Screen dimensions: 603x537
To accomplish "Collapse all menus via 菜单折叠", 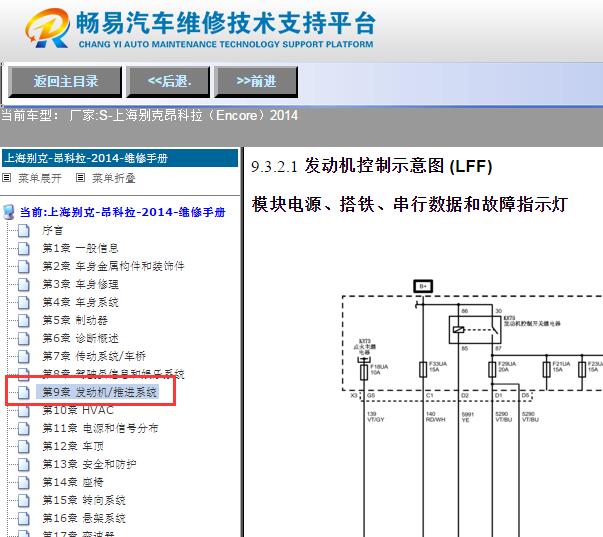I will pos(114,178).
